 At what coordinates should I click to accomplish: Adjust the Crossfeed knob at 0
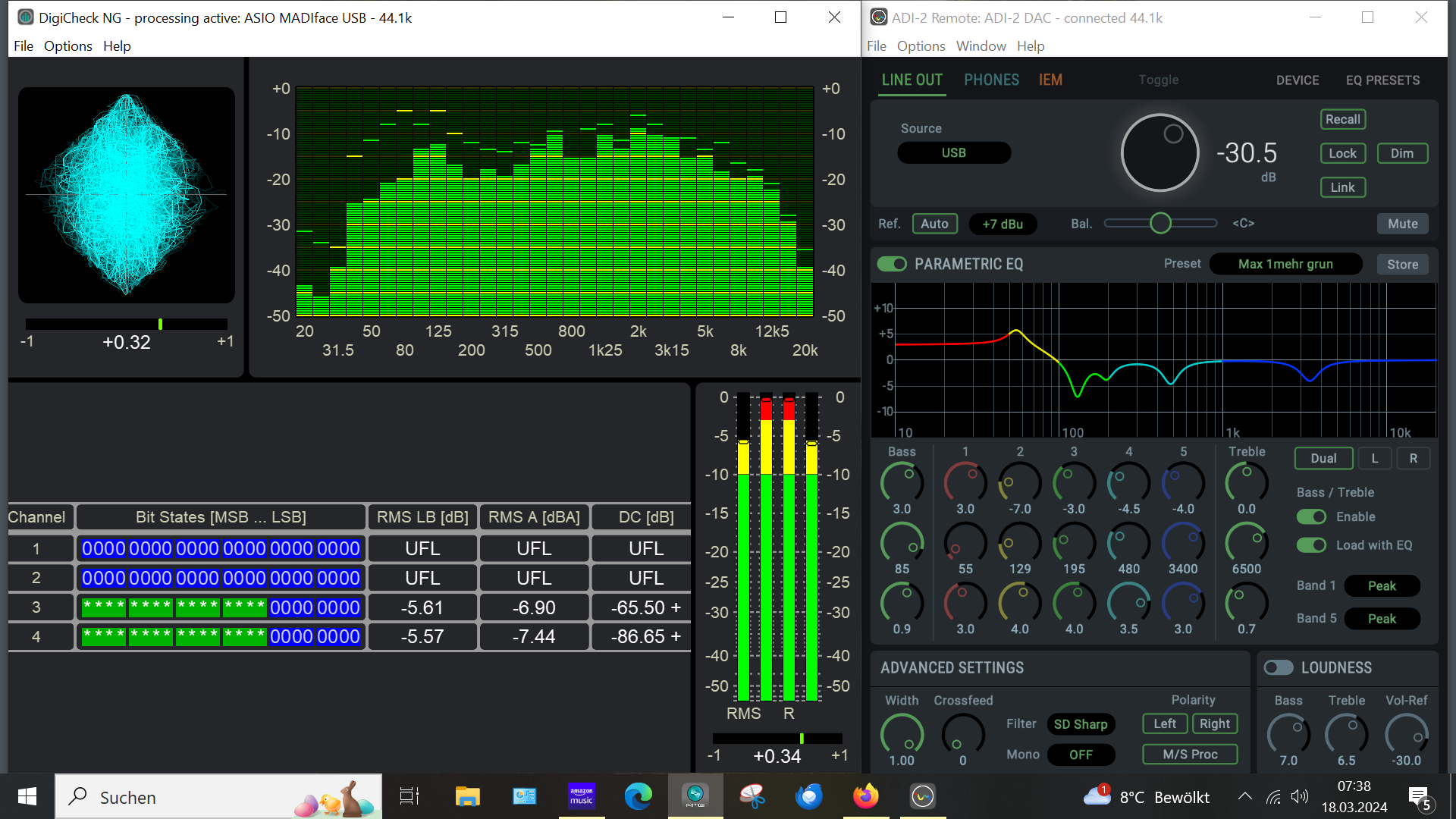963,733
